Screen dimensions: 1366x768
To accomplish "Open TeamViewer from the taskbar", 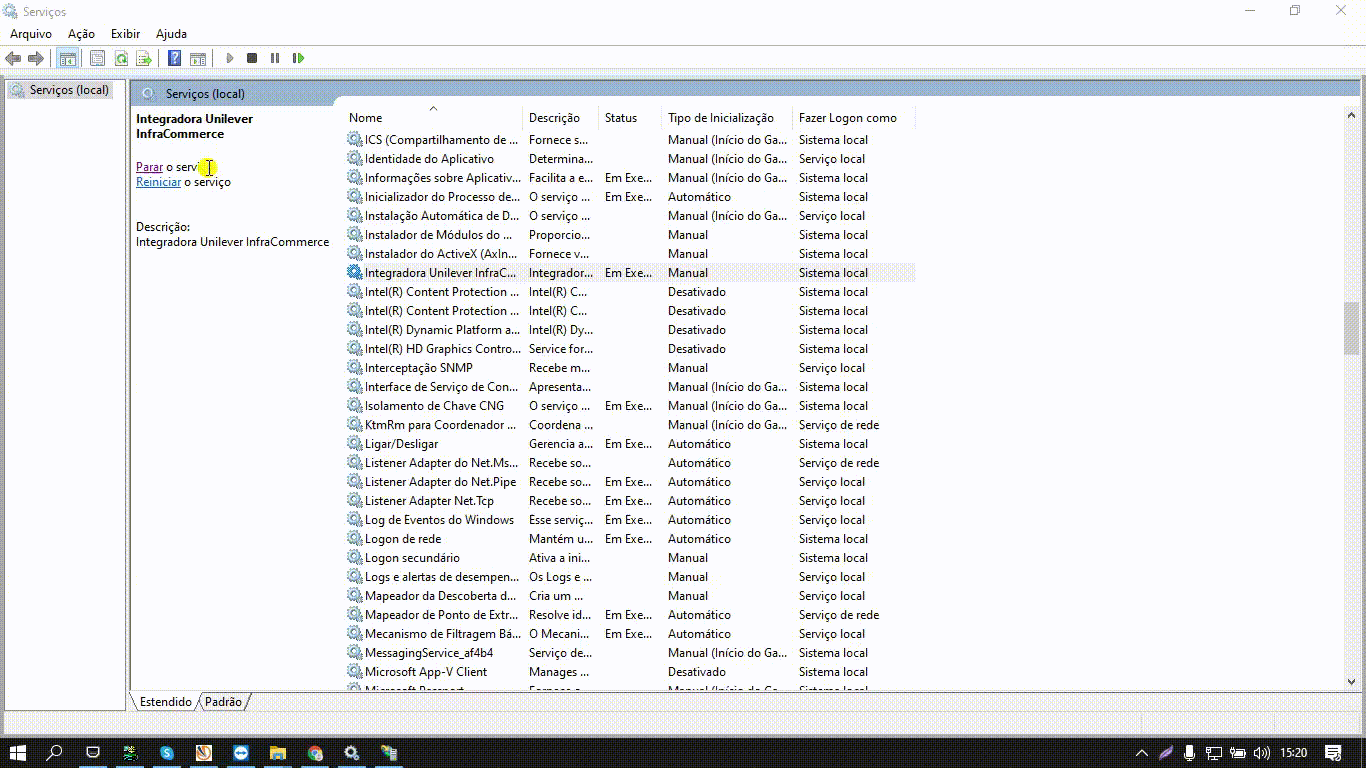I will tap(241, 753).
